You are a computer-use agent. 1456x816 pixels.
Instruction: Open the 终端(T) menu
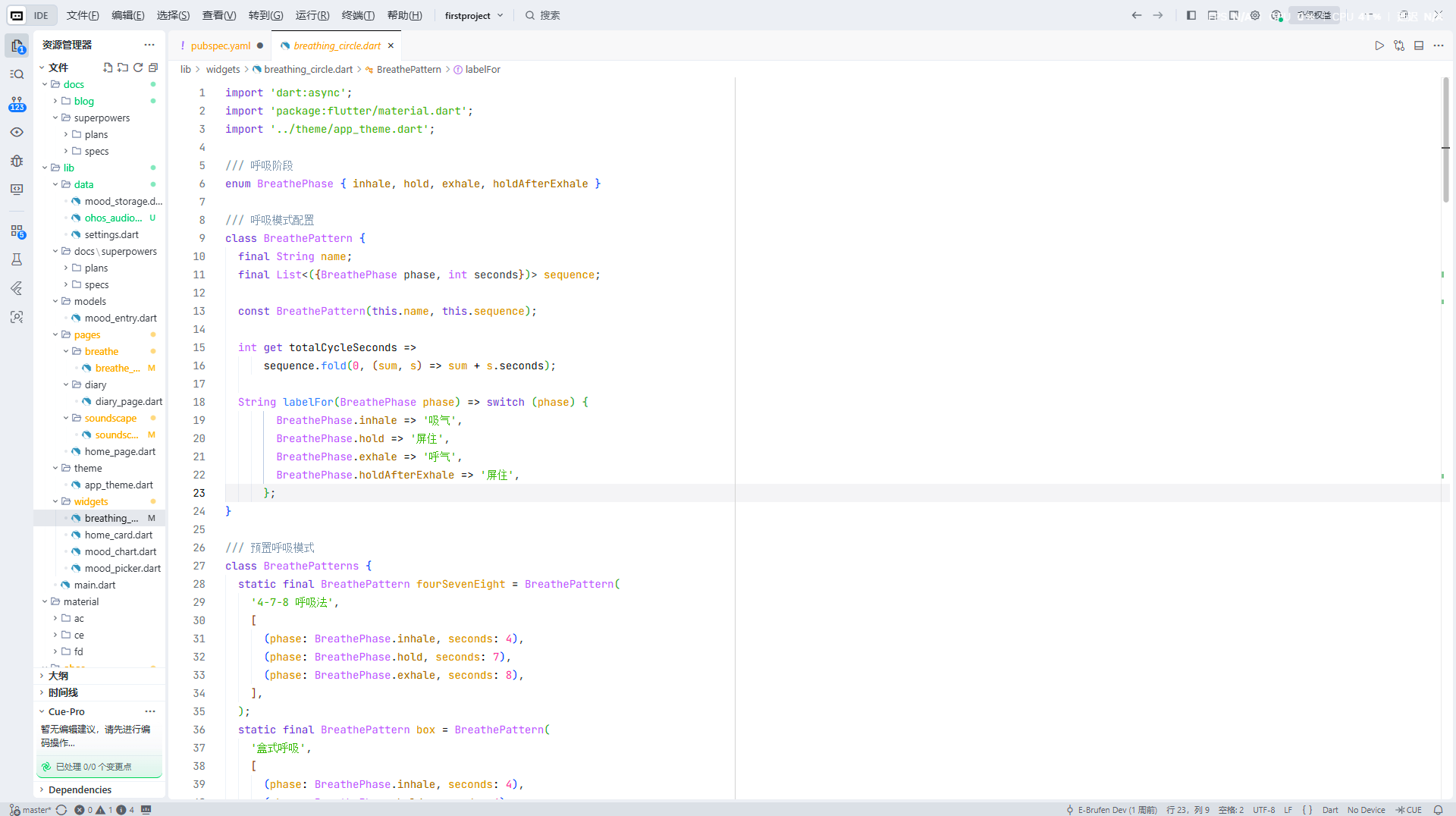pyautogui.click(x=358, y=15)
